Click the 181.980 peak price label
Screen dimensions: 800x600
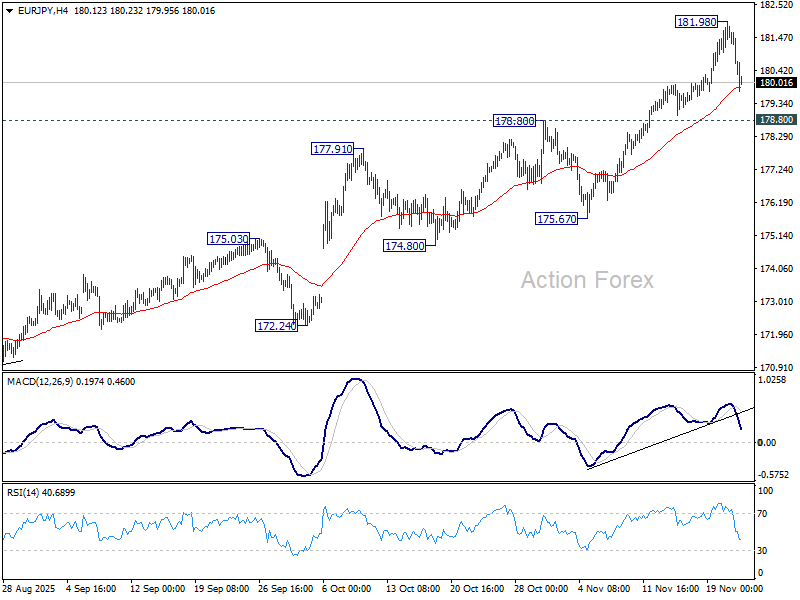tap(695, 22)
